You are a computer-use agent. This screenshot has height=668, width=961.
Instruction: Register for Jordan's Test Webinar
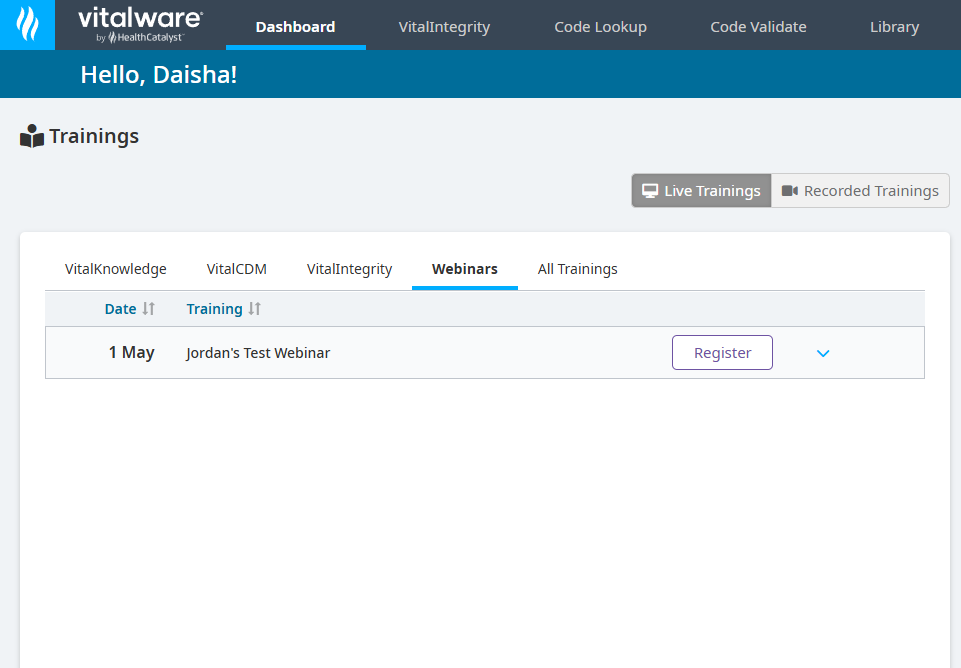tap(722, 353)
